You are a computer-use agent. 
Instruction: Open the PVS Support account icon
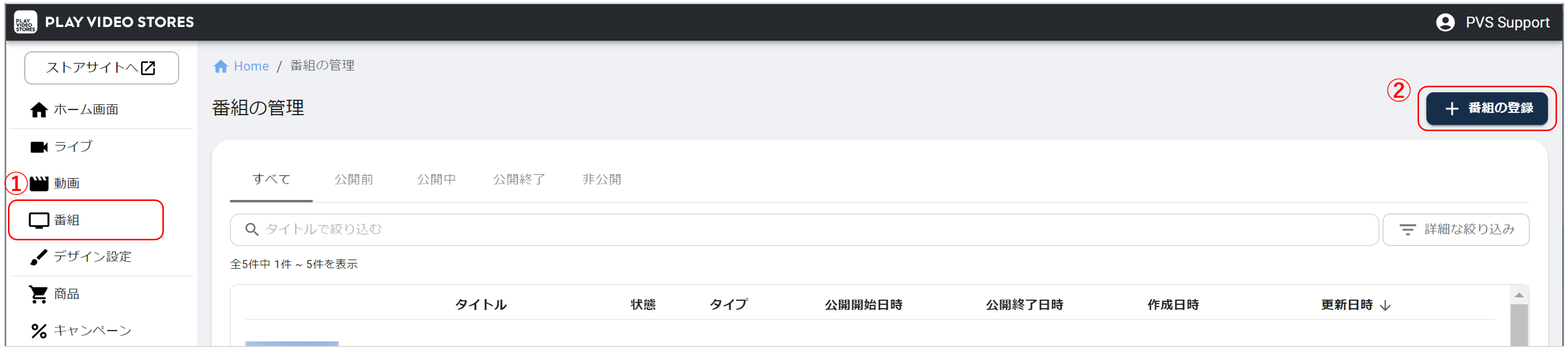pyautogui.click(x=1444, y=22)
